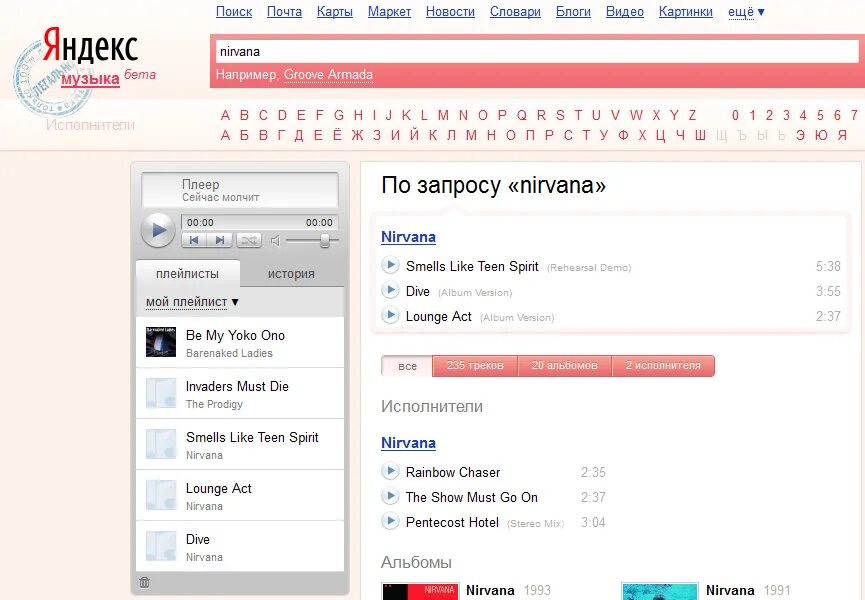Viewport: 865px width, 600px height.
Task: Play Smells Like Teen Spirit Rehearsal Demo
Action: click(x=390, y=265)
